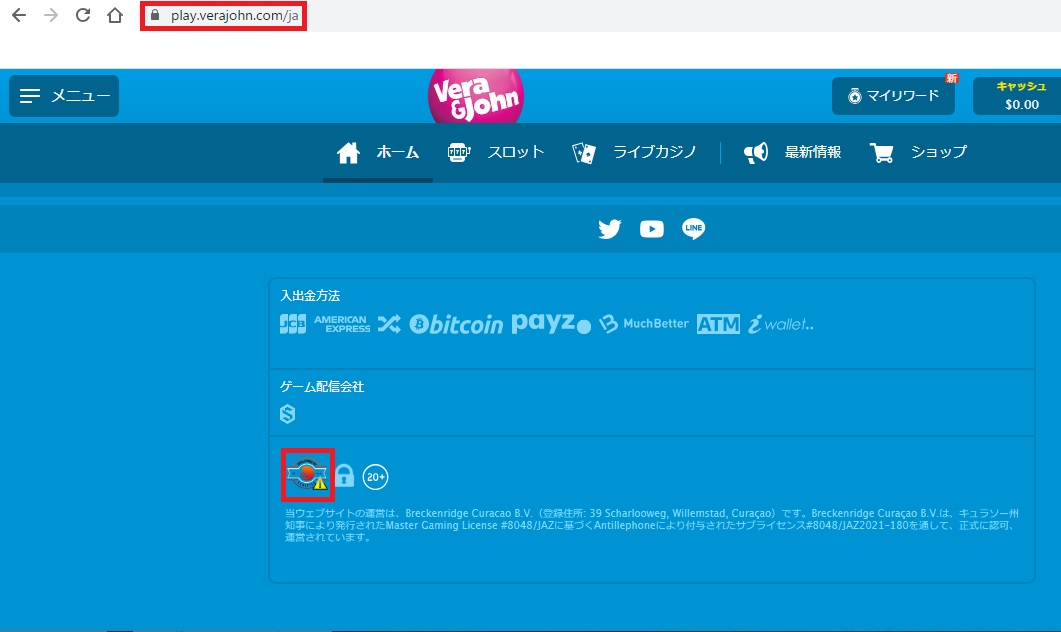
Task: Choose the payz payment logo
Action: point(551,323)
